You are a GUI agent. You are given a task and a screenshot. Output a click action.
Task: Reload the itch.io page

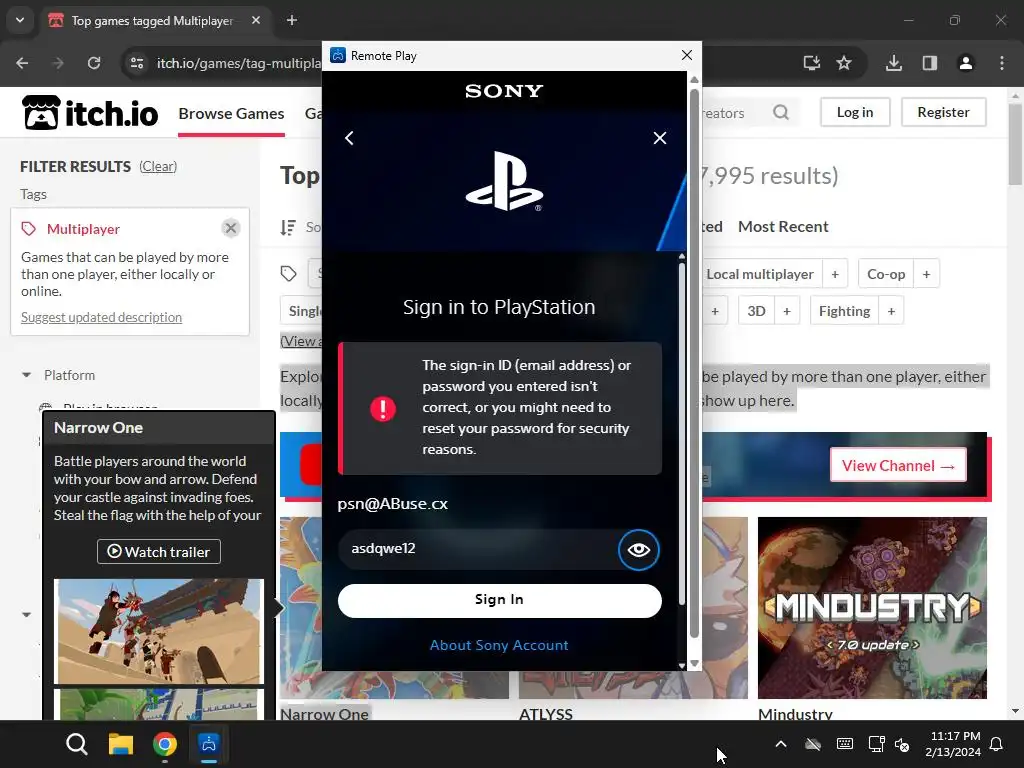pyautogui.click(x=94, y=63)
